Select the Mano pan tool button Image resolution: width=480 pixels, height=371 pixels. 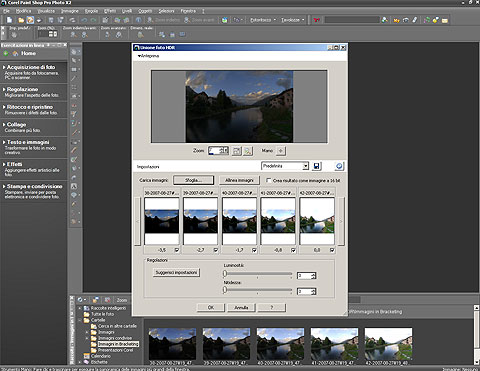point(281,151)
